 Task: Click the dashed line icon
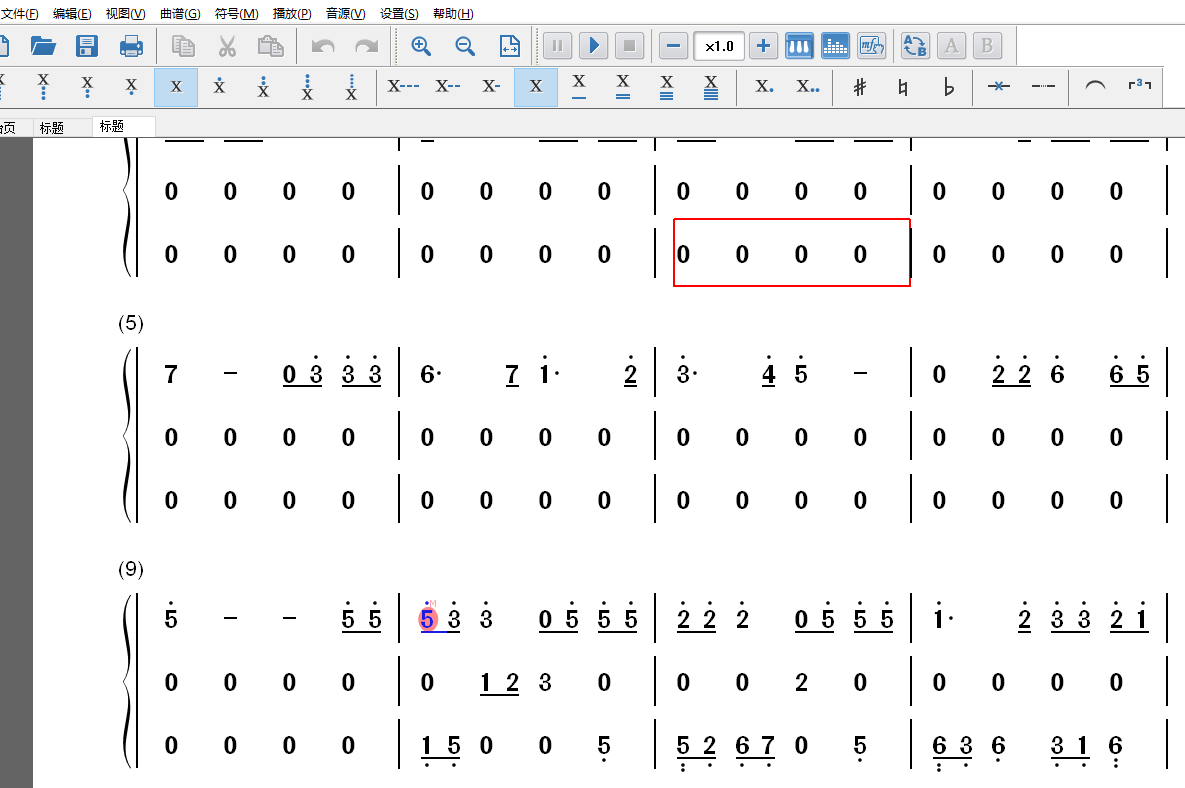coord(1043,87)
